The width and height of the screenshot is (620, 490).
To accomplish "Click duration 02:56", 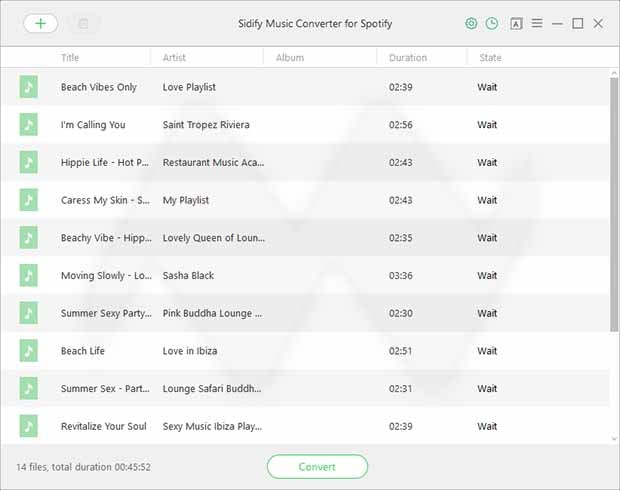I will pos(401,125).
